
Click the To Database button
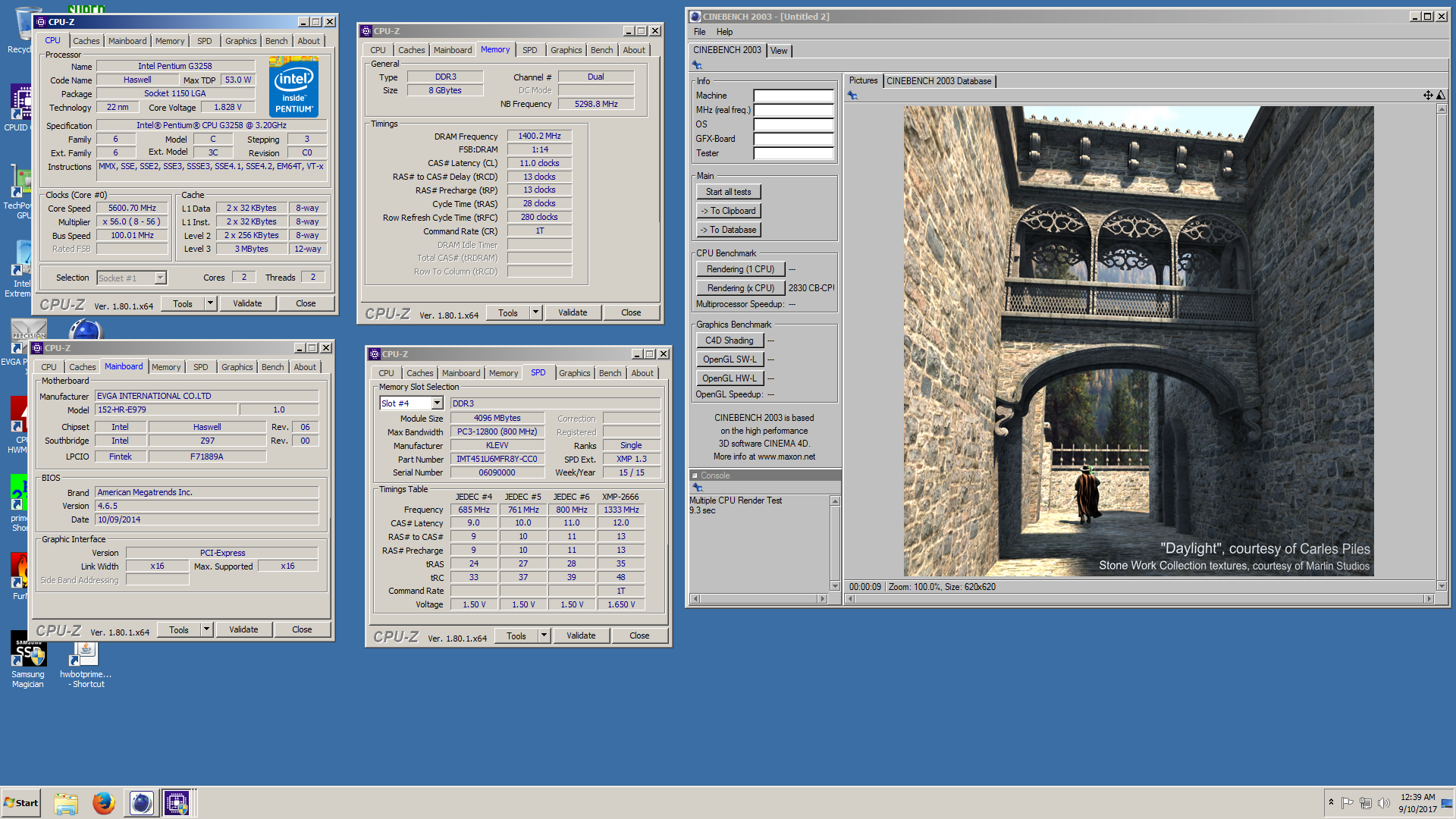(728, 230)
